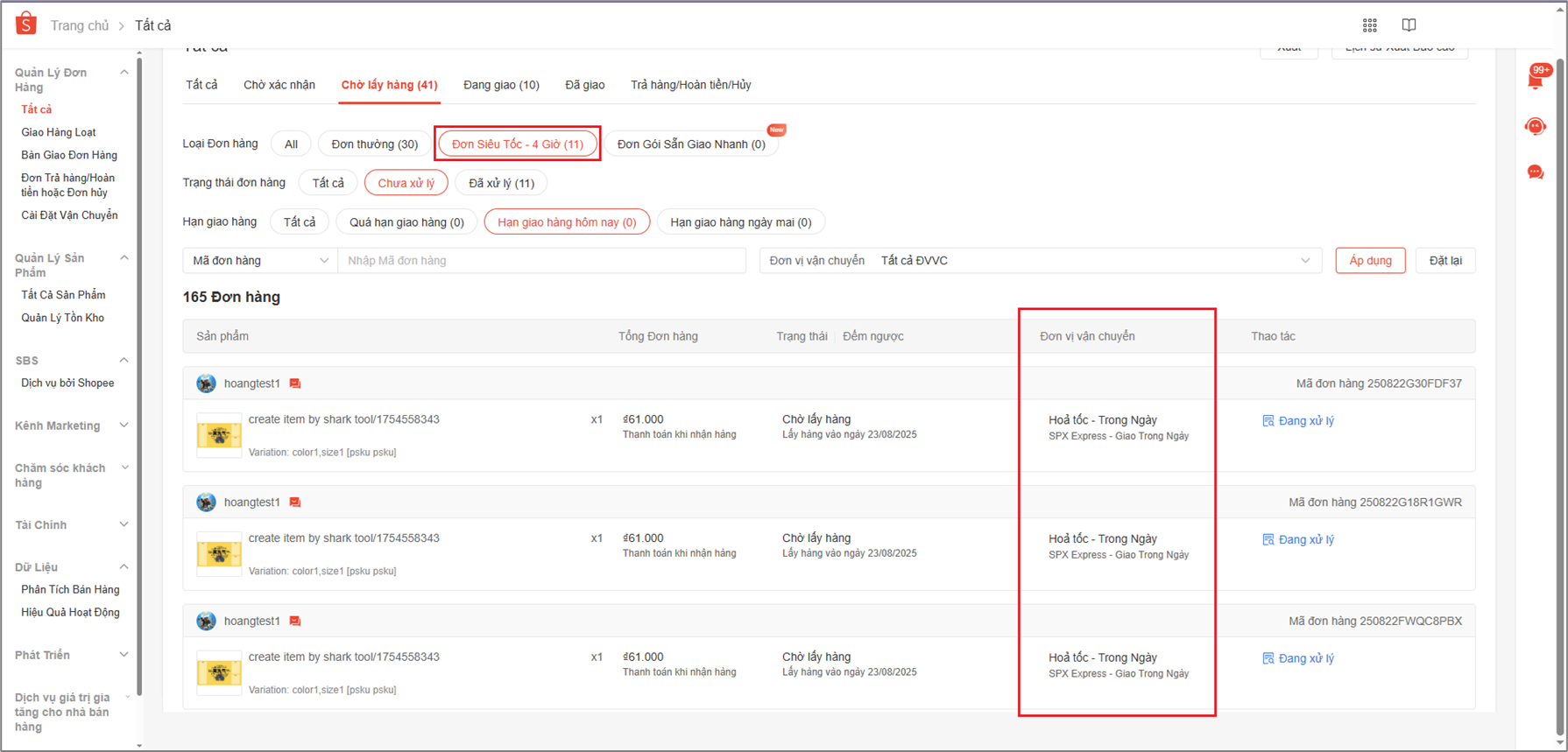Click avatar of second hoangtest1 buyer
Screen dimensions: 1568x752
pos(206,503)
